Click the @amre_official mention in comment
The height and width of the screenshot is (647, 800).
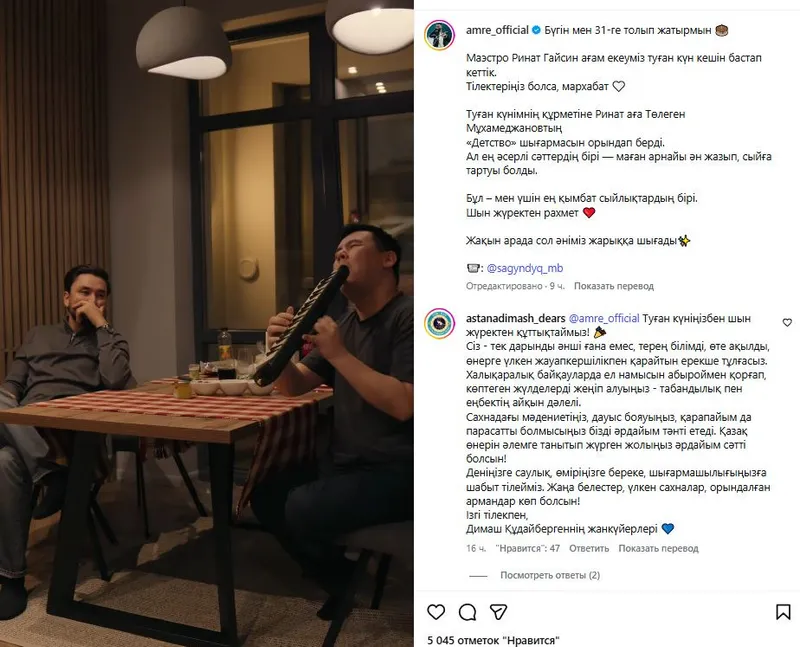[604, 318]
